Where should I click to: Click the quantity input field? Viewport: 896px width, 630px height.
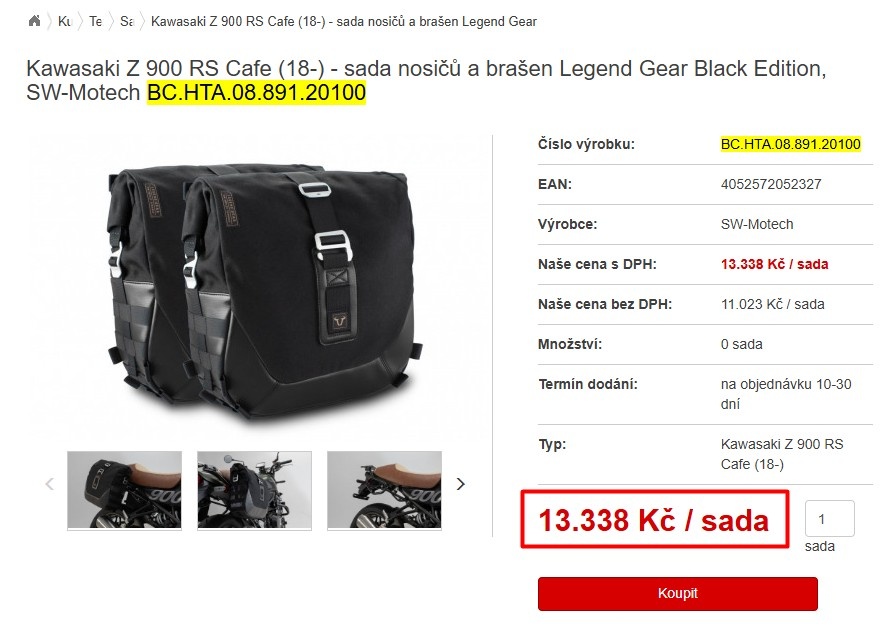(x=830, y=519)
